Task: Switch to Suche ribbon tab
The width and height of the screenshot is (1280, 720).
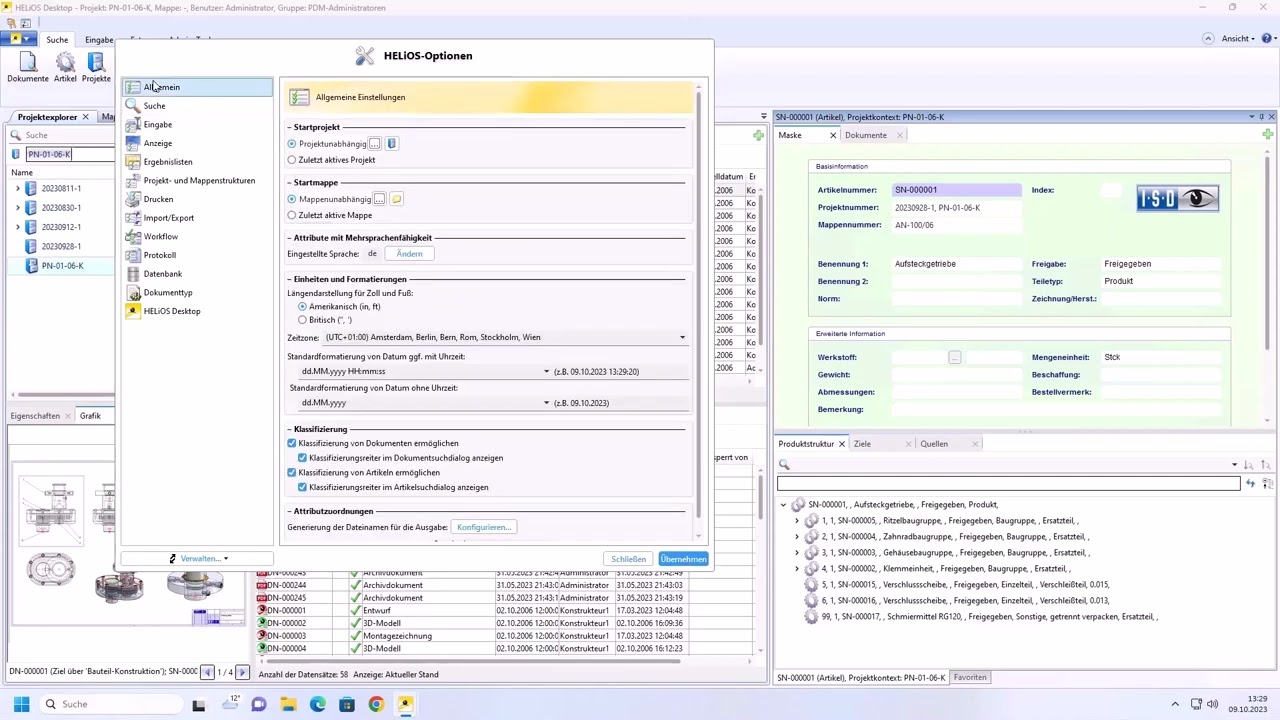Action: 57,40
